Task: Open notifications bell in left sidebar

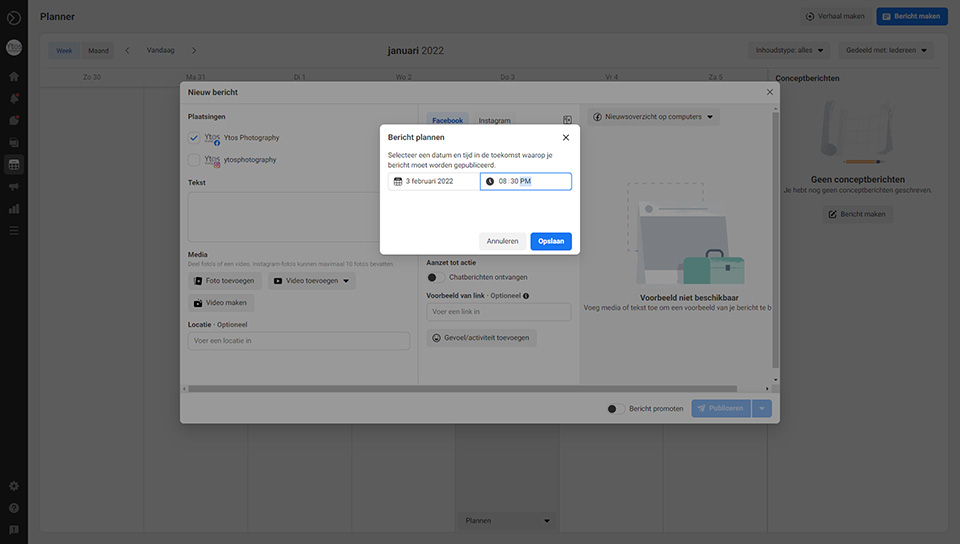Action: coord(13,99)
